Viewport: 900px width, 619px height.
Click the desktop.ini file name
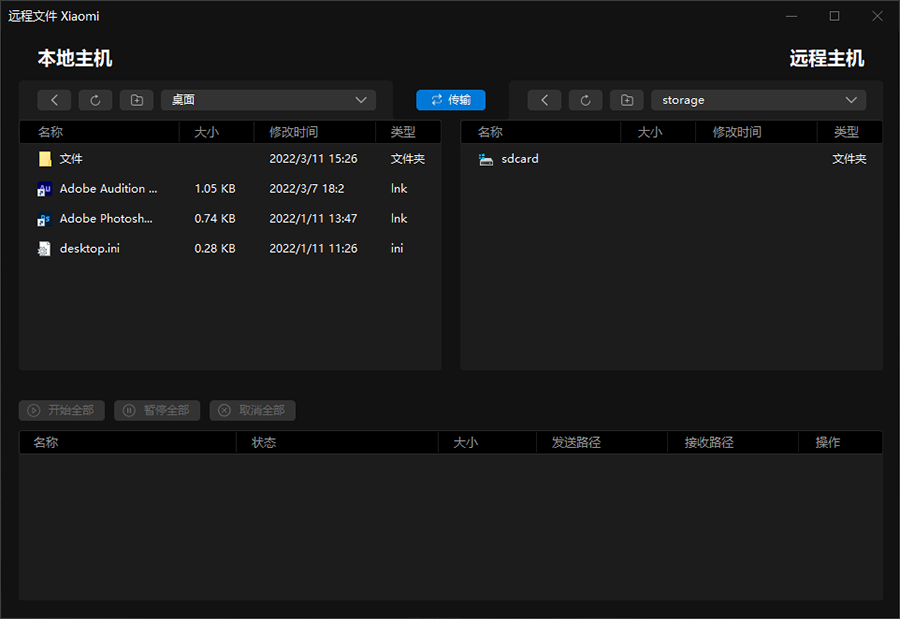[90, 249]
